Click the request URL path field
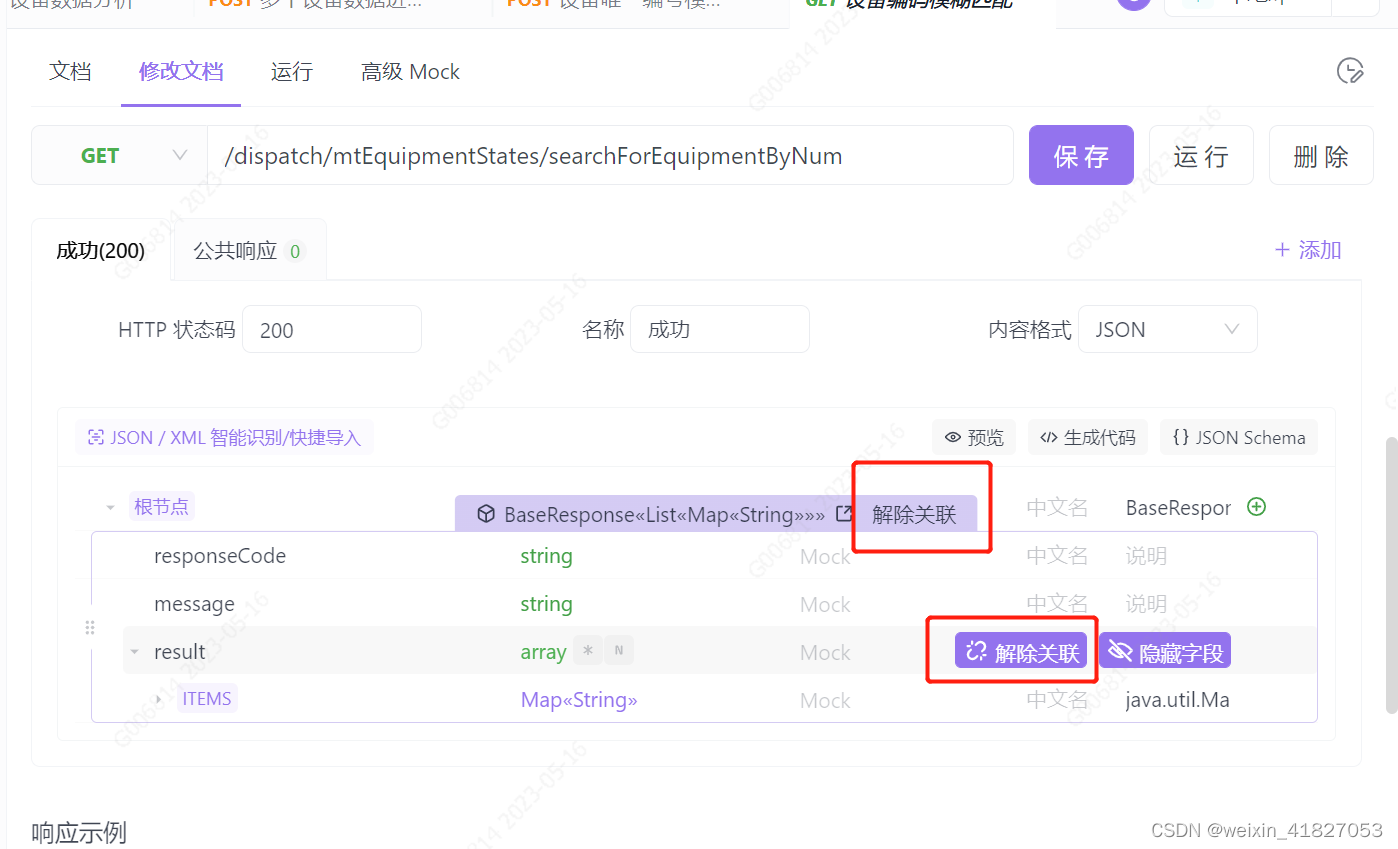The width and height of the screenshot is (1398, 849). click(610, 156)
